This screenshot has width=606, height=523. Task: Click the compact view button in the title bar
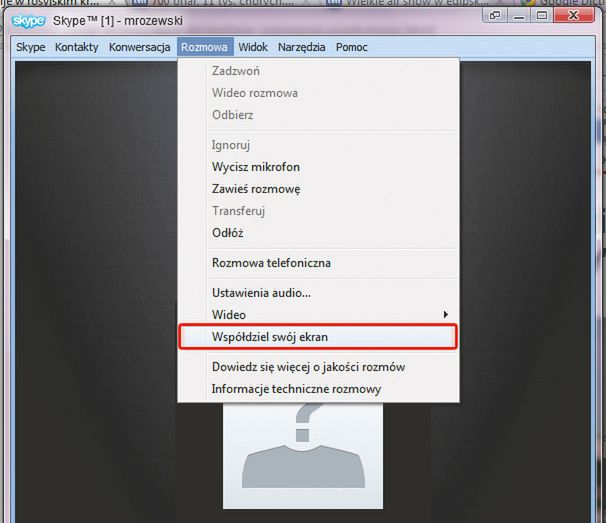tap(494, 15)
